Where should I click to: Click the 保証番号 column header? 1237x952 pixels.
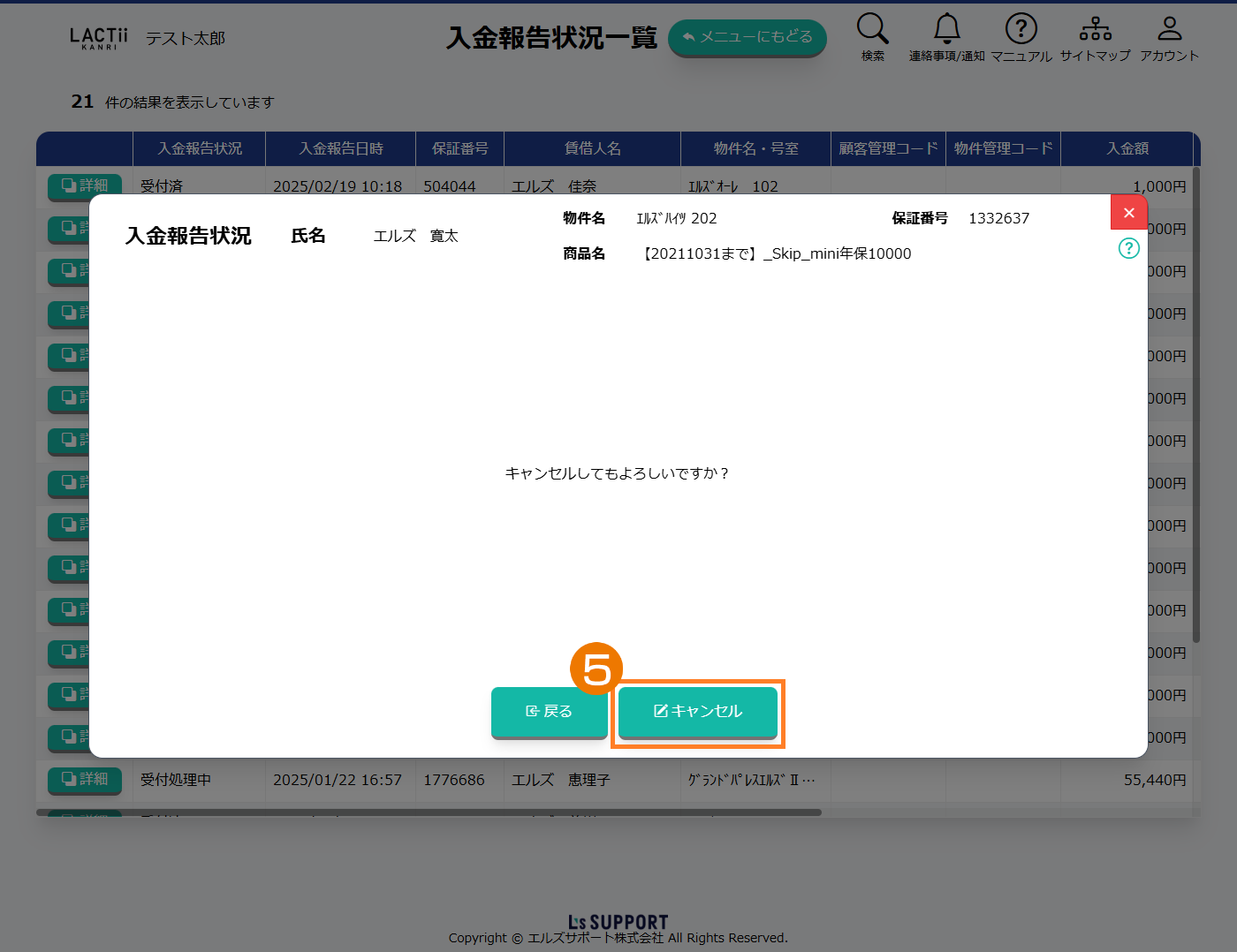[459, 148]
